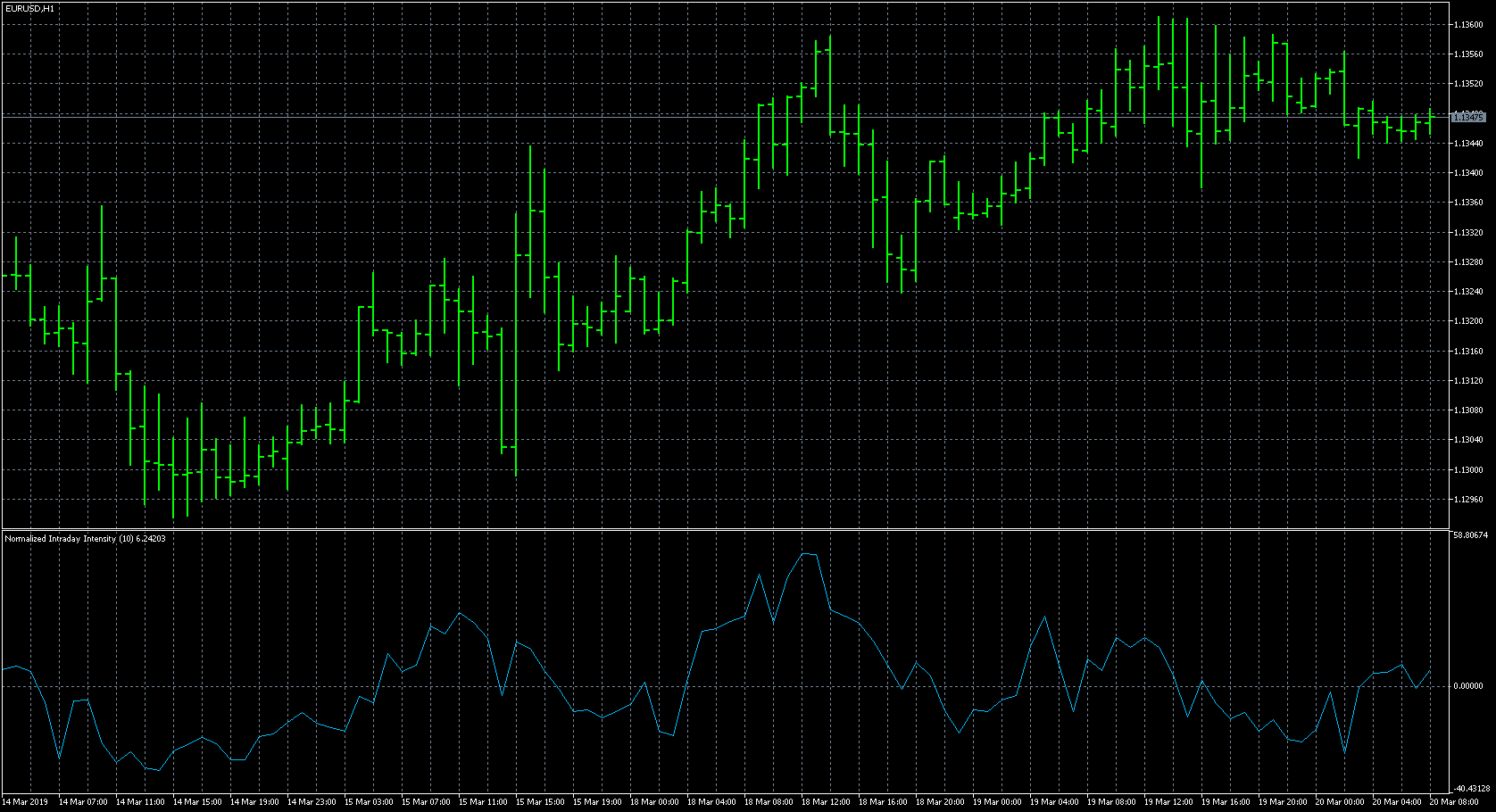Click the 18 Mar 00:00 time label
Image resolution: width=1496 pixels, height=812 pixels.
point(654,802)
